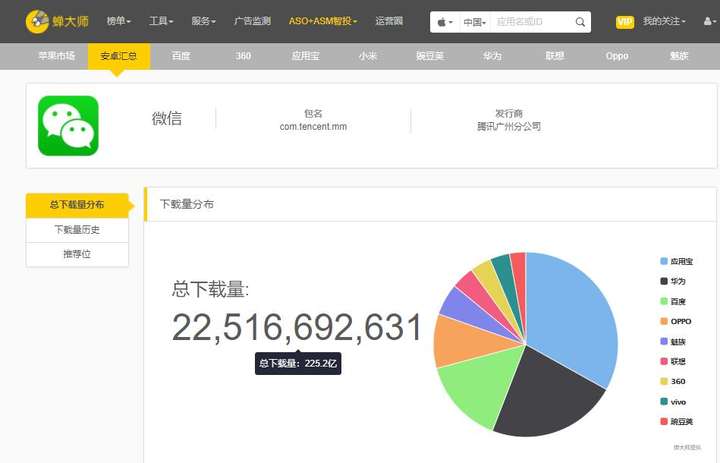Open the 榜单 menu

[x=118, y=21]
